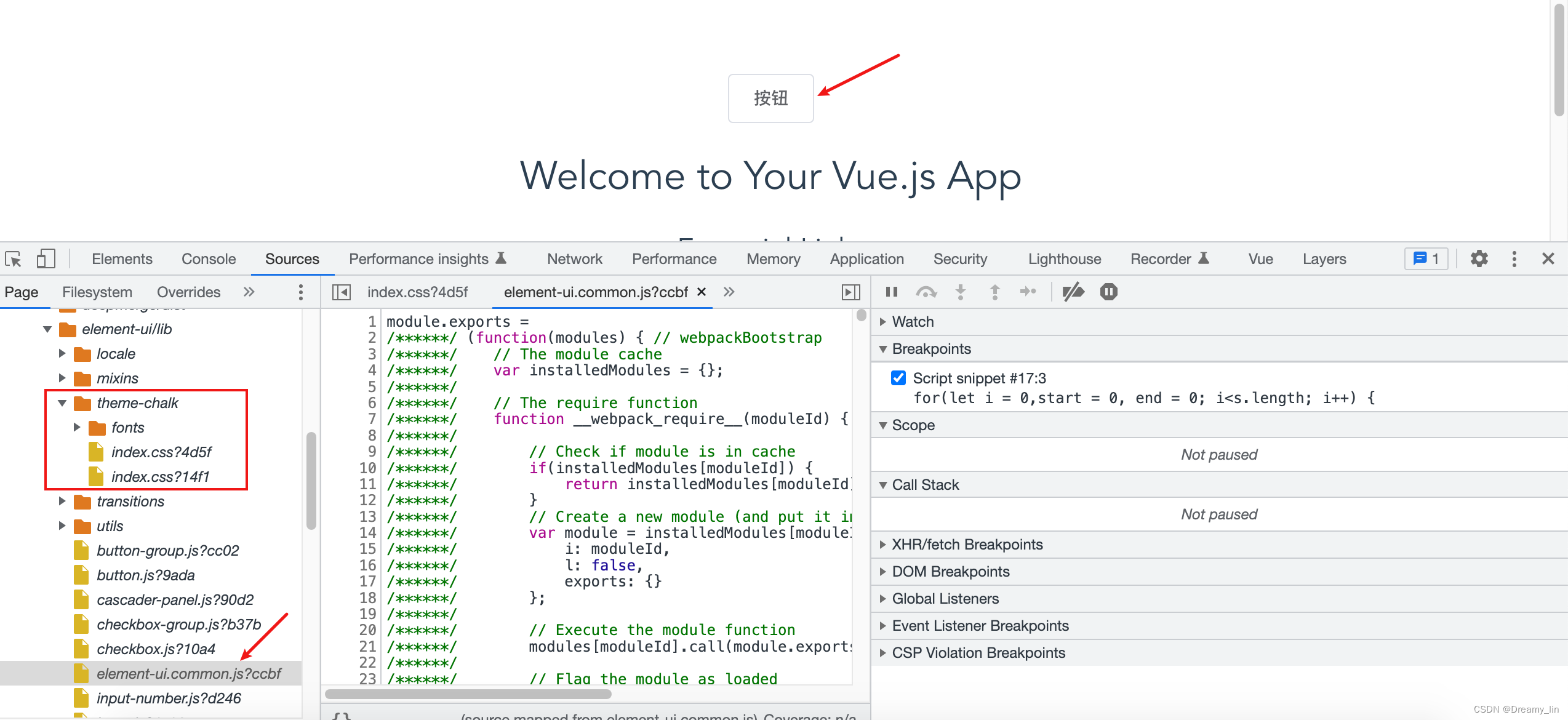Click the code editor horizontal scrollbar
The width and height of the screenshot is (1568, 720).
point(468,694)
